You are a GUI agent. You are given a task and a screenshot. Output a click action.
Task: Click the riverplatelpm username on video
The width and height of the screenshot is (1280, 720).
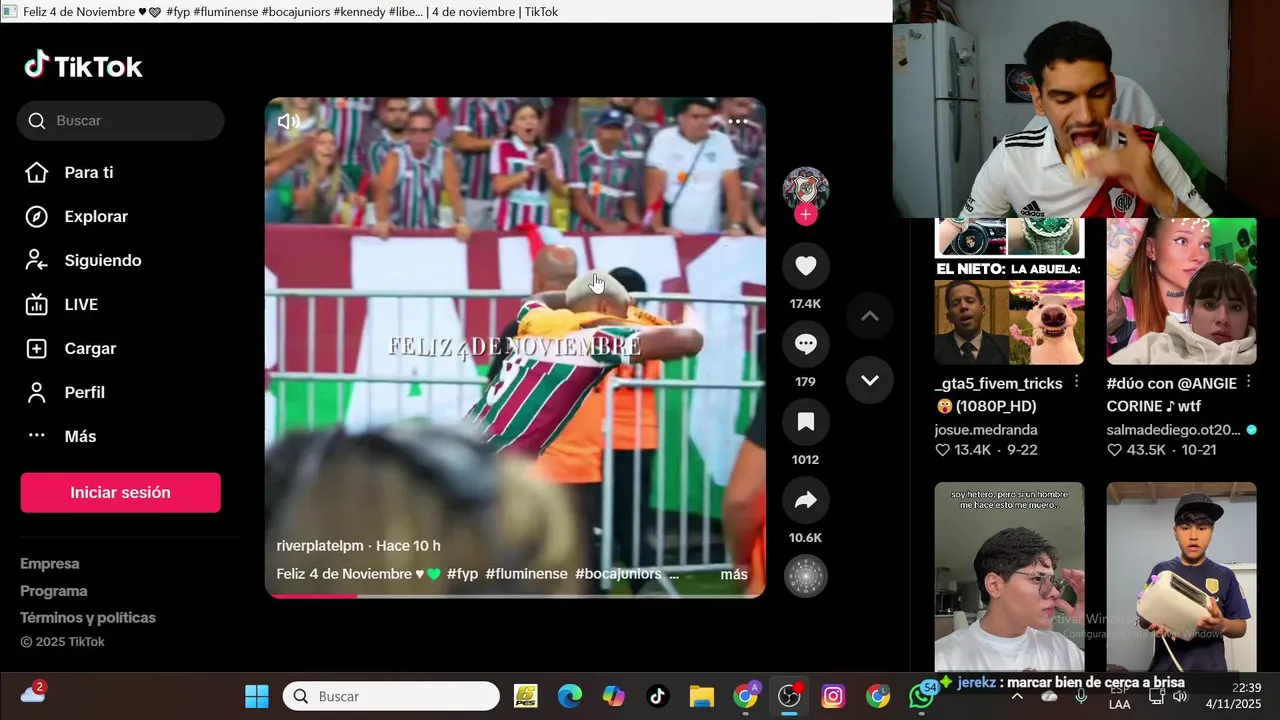320,545
